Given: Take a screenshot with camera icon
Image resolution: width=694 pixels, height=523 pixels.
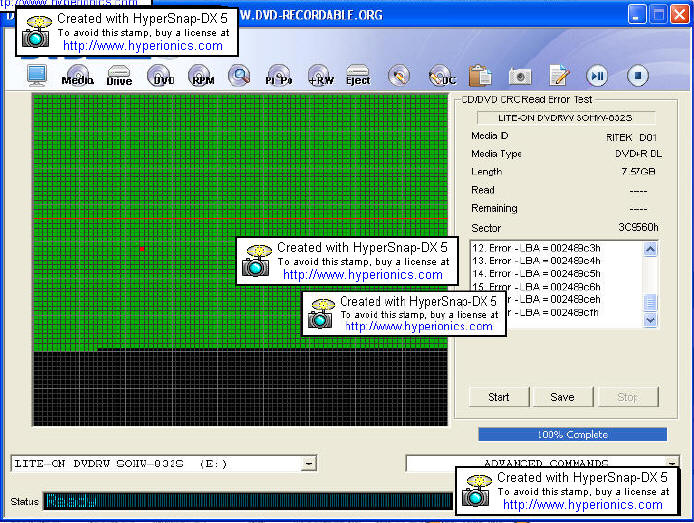Looking at the screenshot, I should (x=520, y=76).
